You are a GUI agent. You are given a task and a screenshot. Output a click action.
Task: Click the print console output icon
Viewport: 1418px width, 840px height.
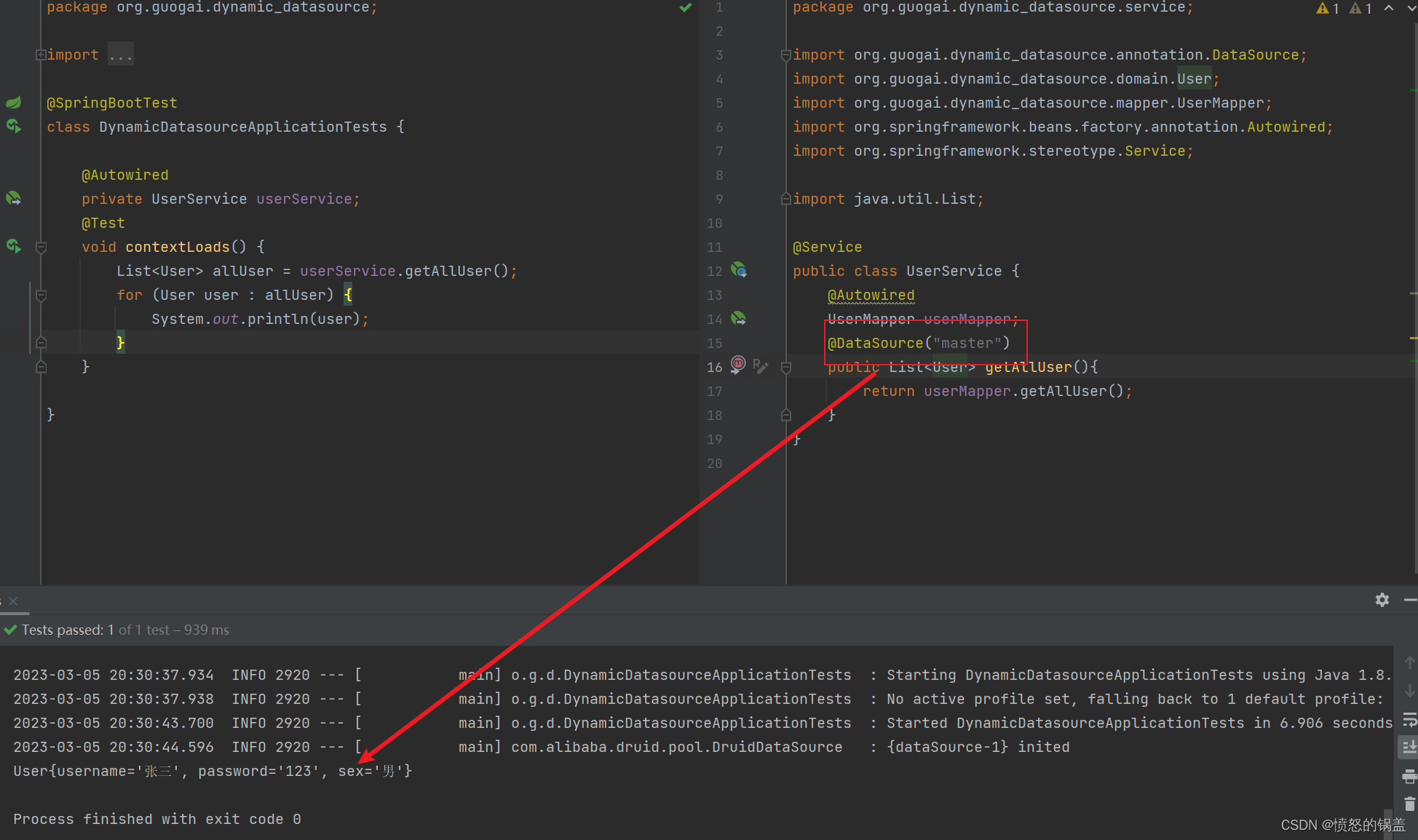coord(1409,777)
